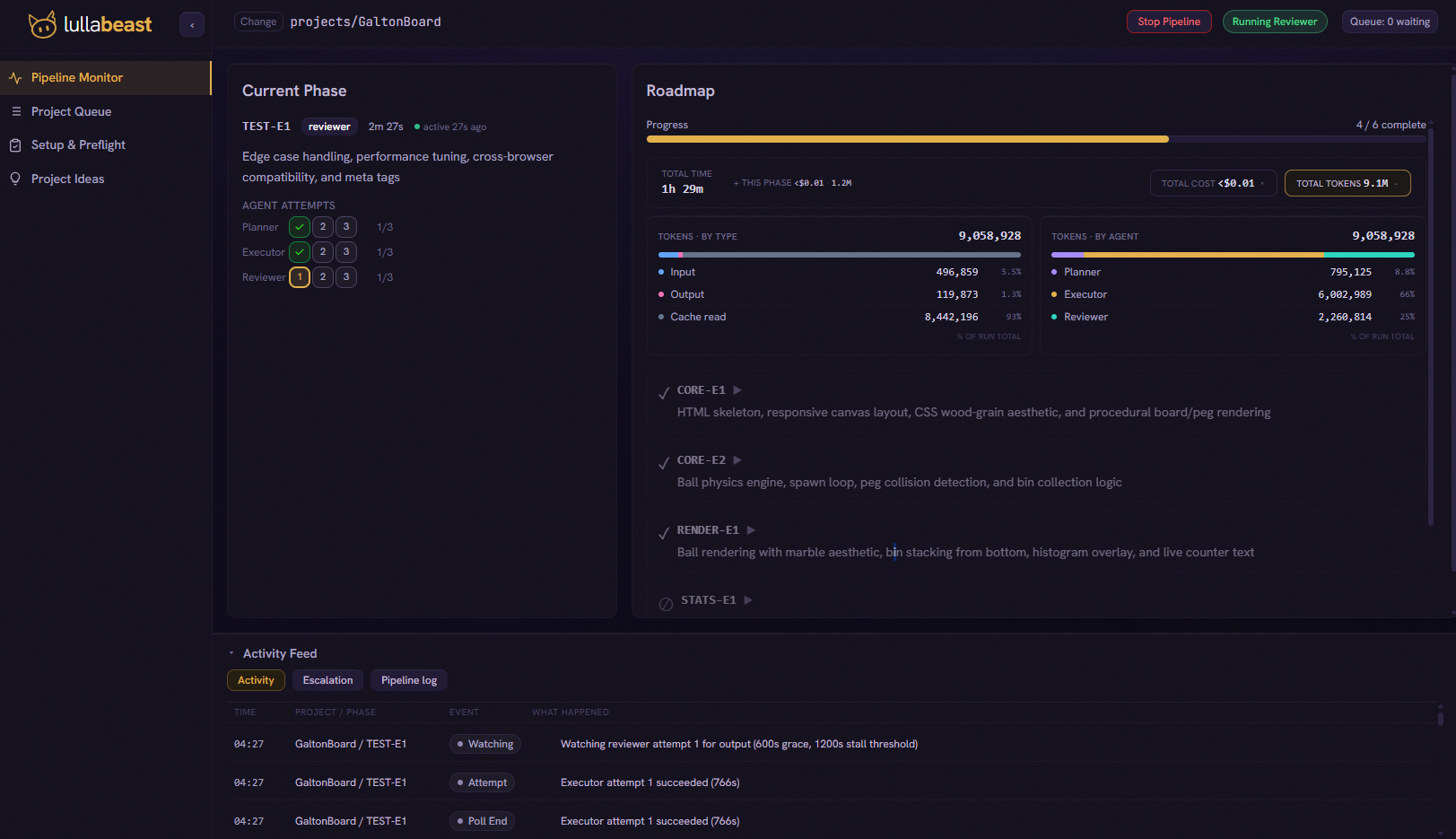This screenshot has width=1456, height=839.
Task: Click the Queue: 0 waiting button
Action: [x=1390, y=22]
